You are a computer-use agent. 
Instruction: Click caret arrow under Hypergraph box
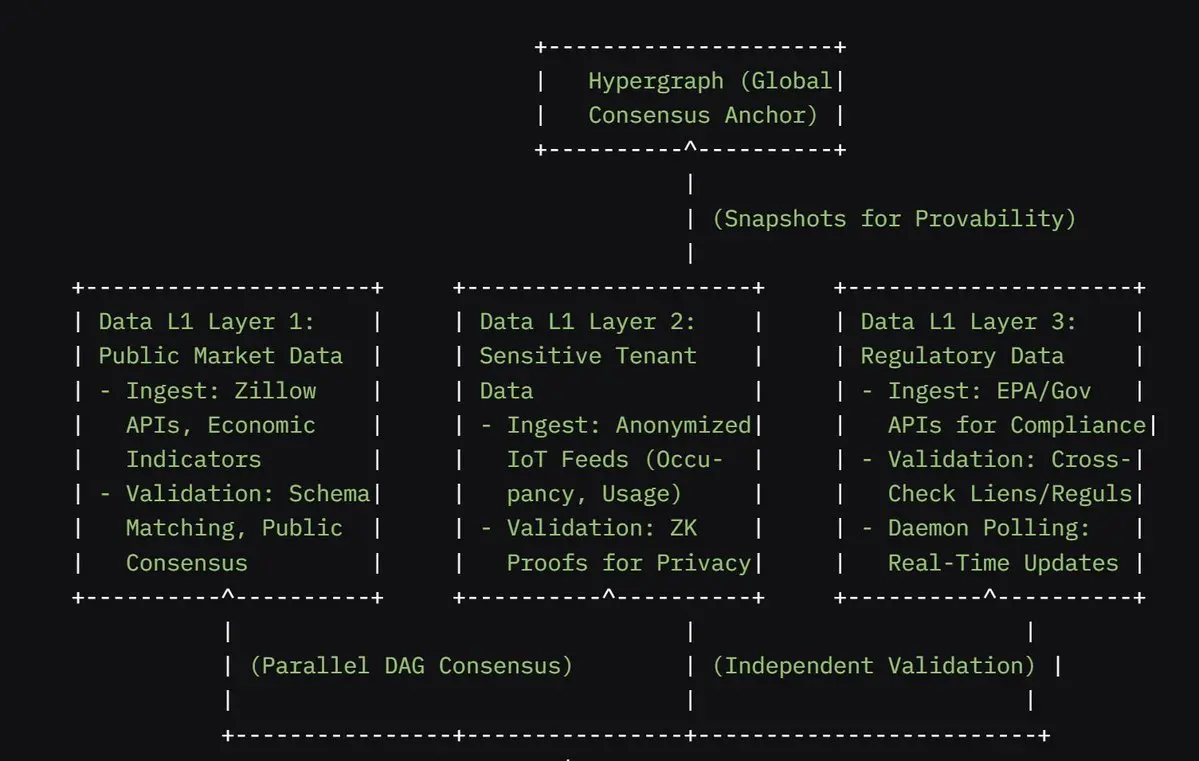(x=690, y=146)
